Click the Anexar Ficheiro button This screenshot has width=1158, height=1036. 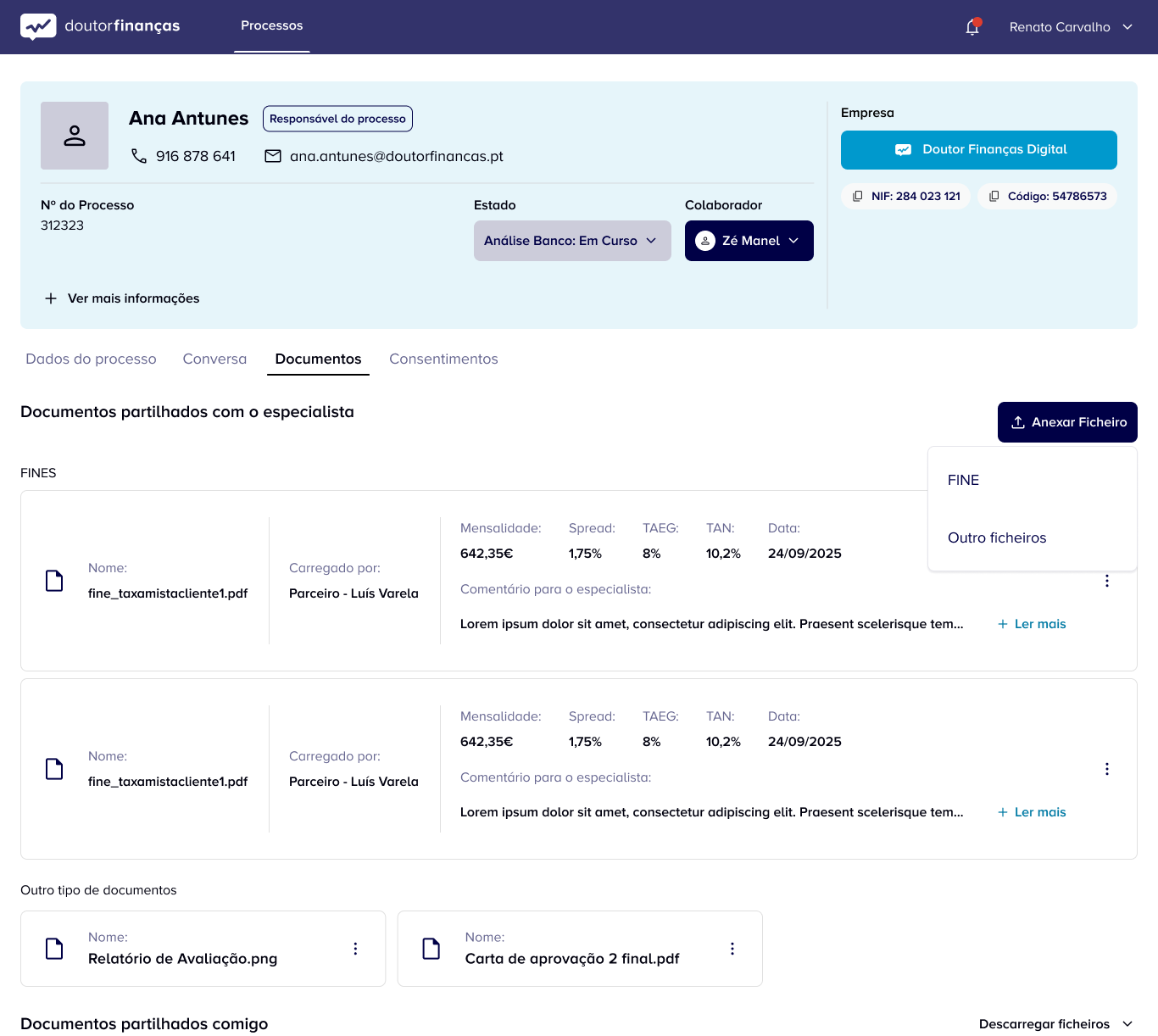click(1067, 422)
